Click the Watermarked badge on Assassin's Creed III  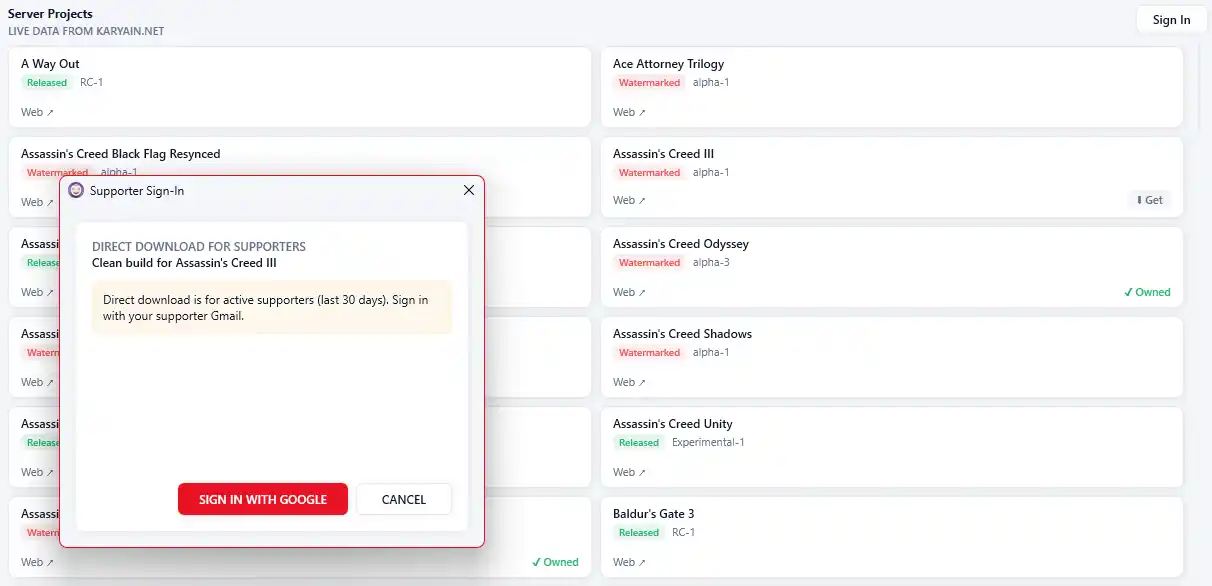[649, 173]
